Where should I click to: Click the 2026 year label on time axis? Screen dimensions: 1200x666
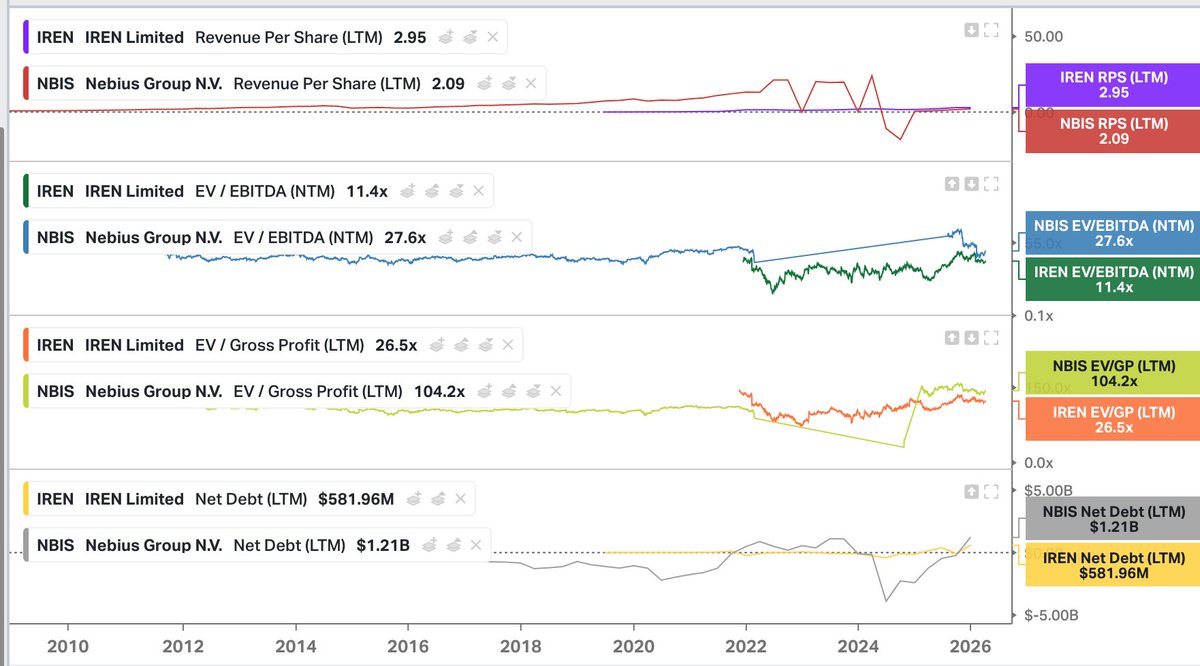pos(970,645)
